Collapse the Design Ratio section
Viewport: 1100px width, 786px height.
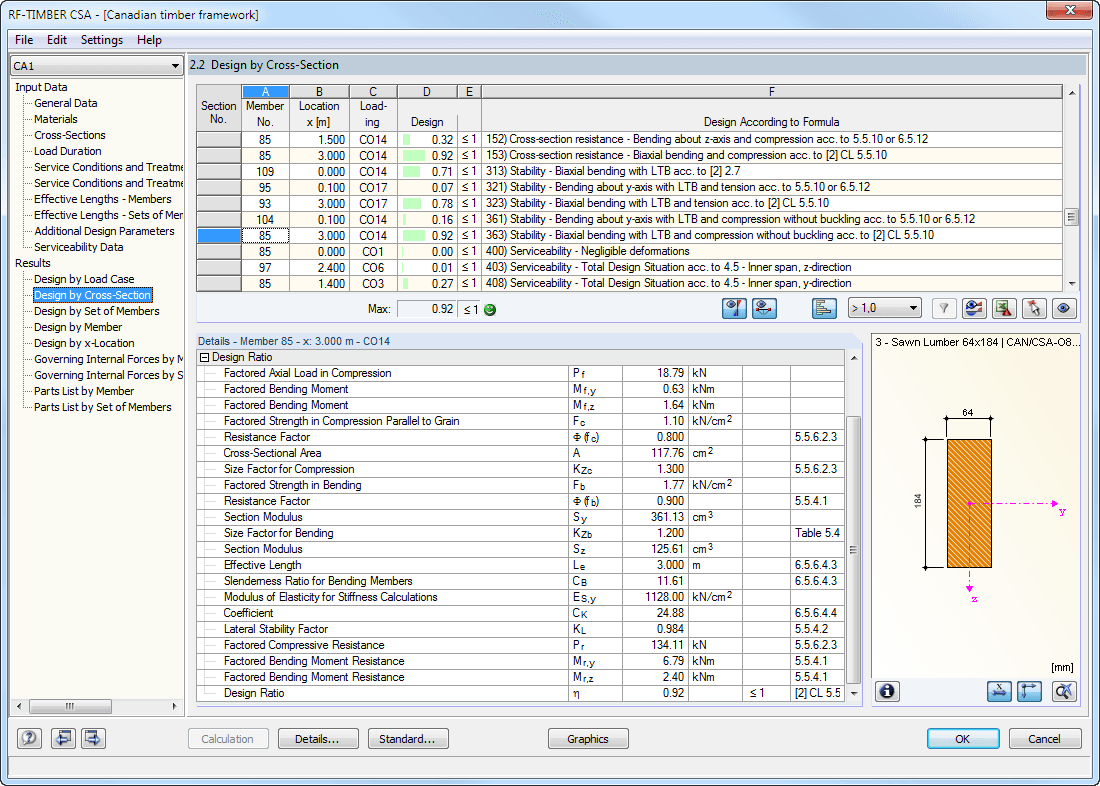point(205,357)
